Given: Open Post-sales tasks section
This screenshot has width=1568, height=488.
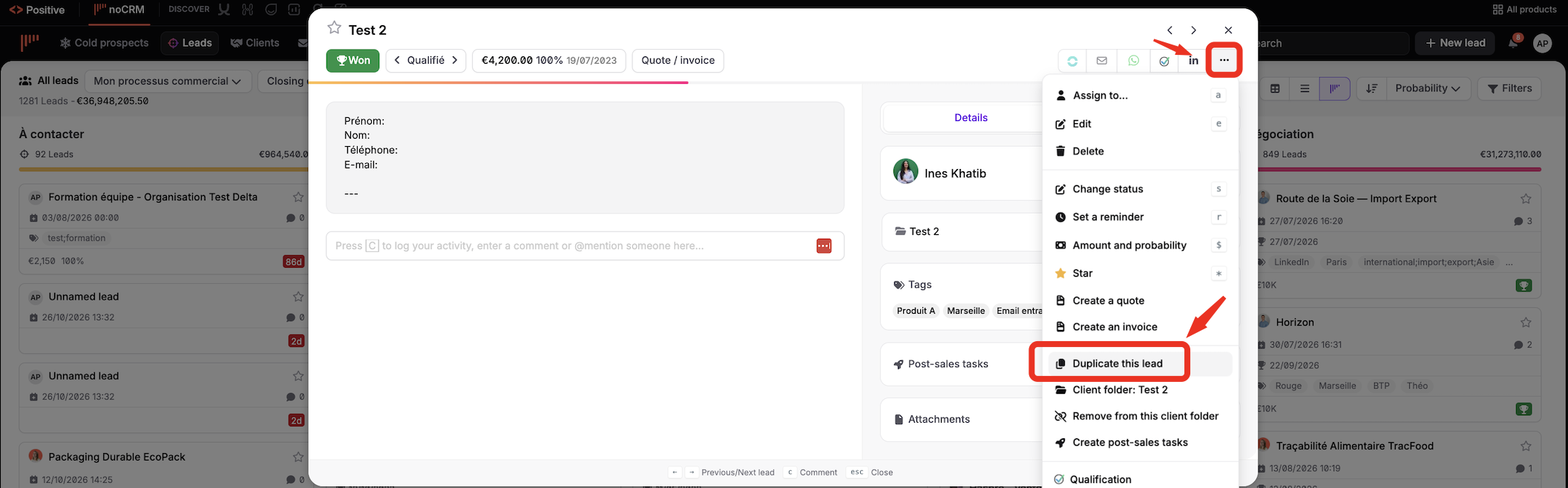Looking at the screenshot, I should [x=962, y=364].
